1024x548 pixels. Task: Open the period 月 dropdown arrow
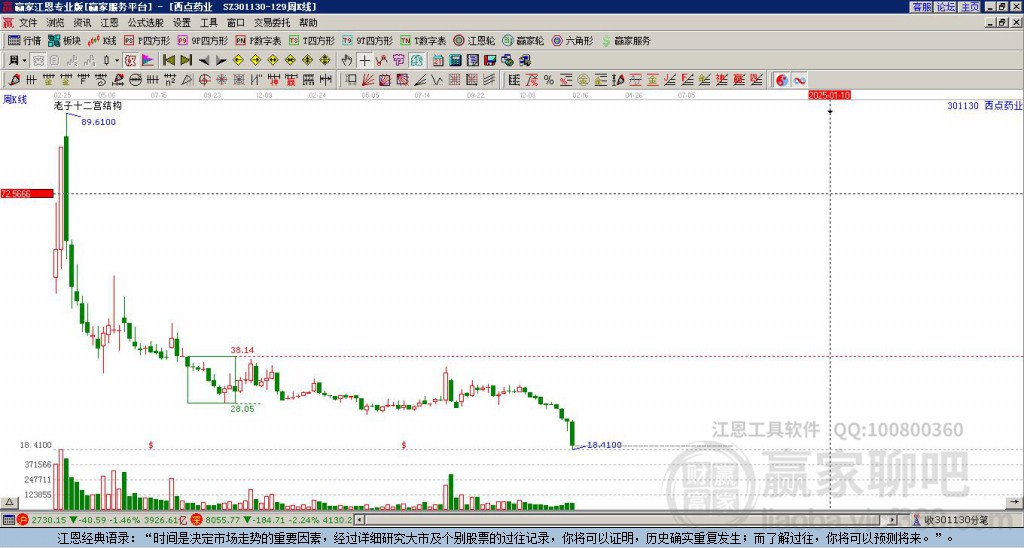pos(24,60)
